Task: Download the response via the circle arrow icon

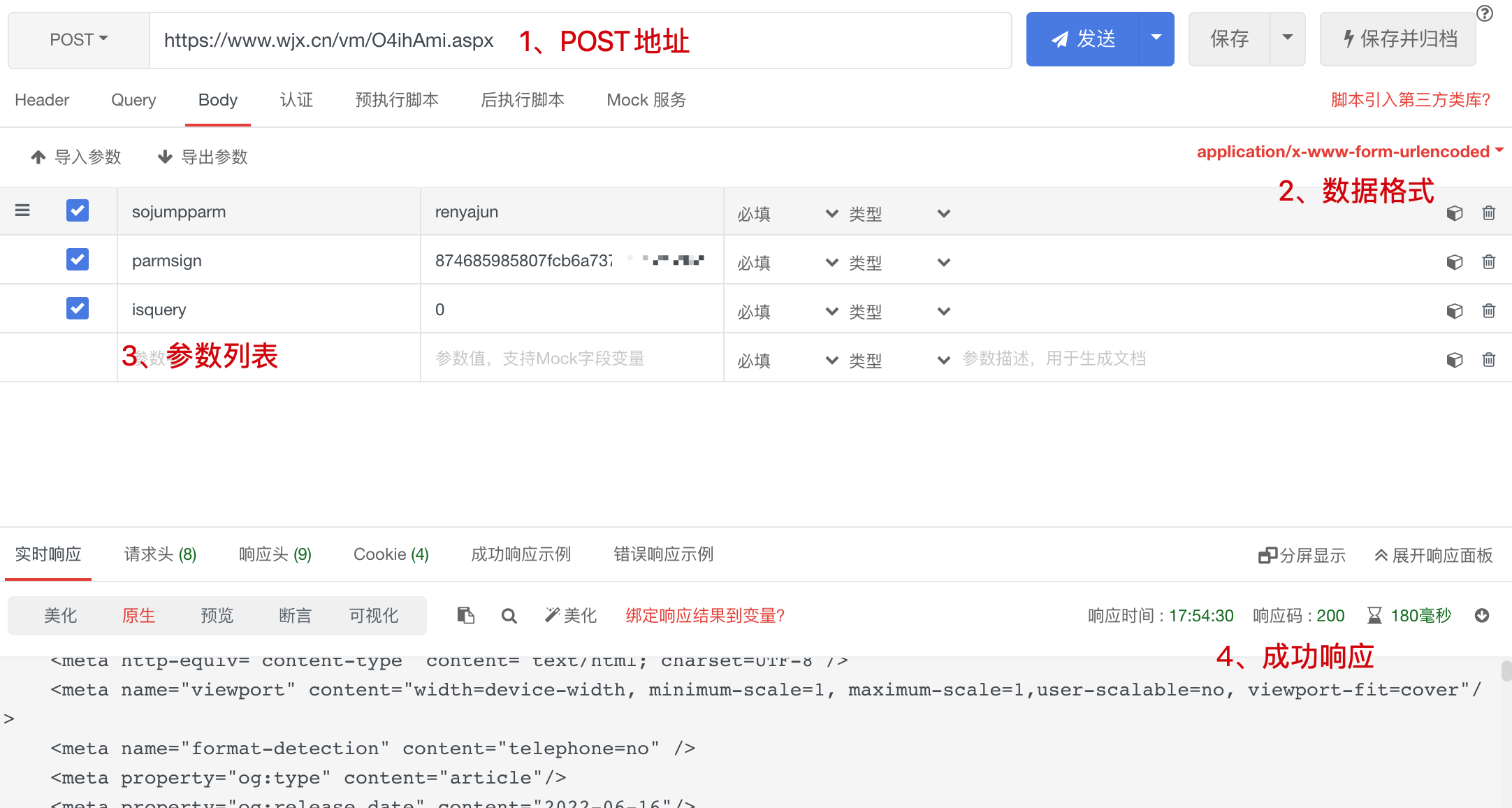Action: point(1482,615)
